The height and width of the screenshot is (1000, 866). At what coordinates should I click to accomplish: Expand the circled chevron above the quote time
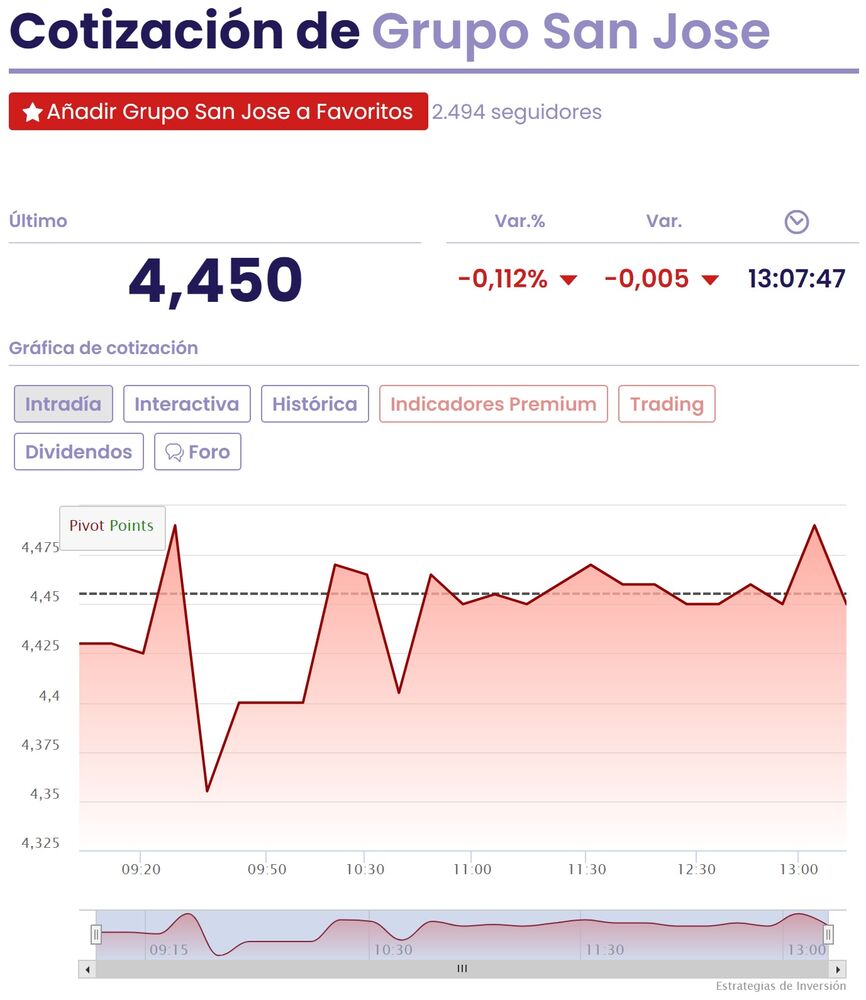click(x=796, y=222)
